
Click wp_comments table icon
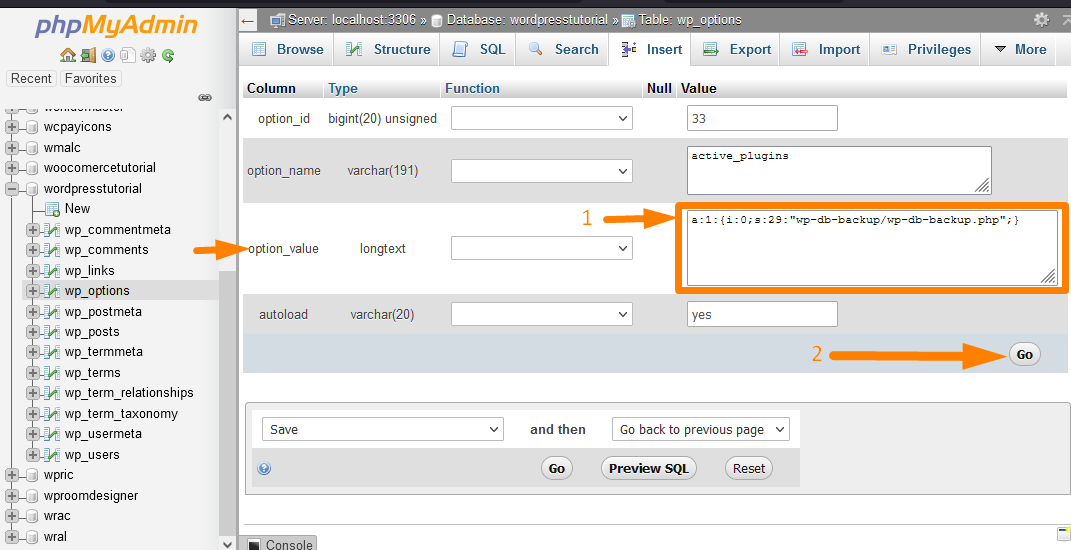52,249
